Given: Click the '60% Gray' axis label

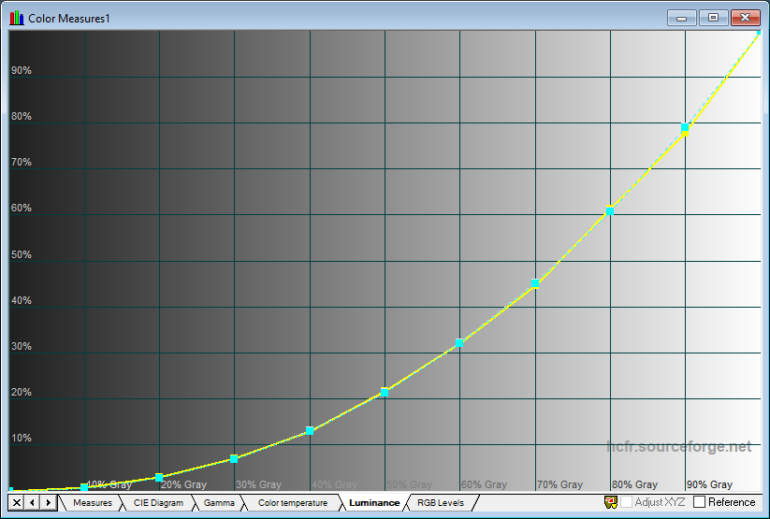Looking at the screenshot, I should point(484,485).
